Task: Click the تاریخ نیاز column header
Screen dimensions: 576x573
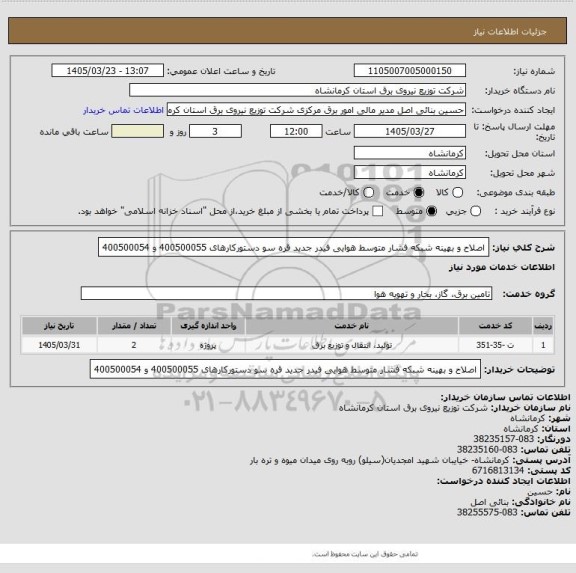Action: point(59,326)
